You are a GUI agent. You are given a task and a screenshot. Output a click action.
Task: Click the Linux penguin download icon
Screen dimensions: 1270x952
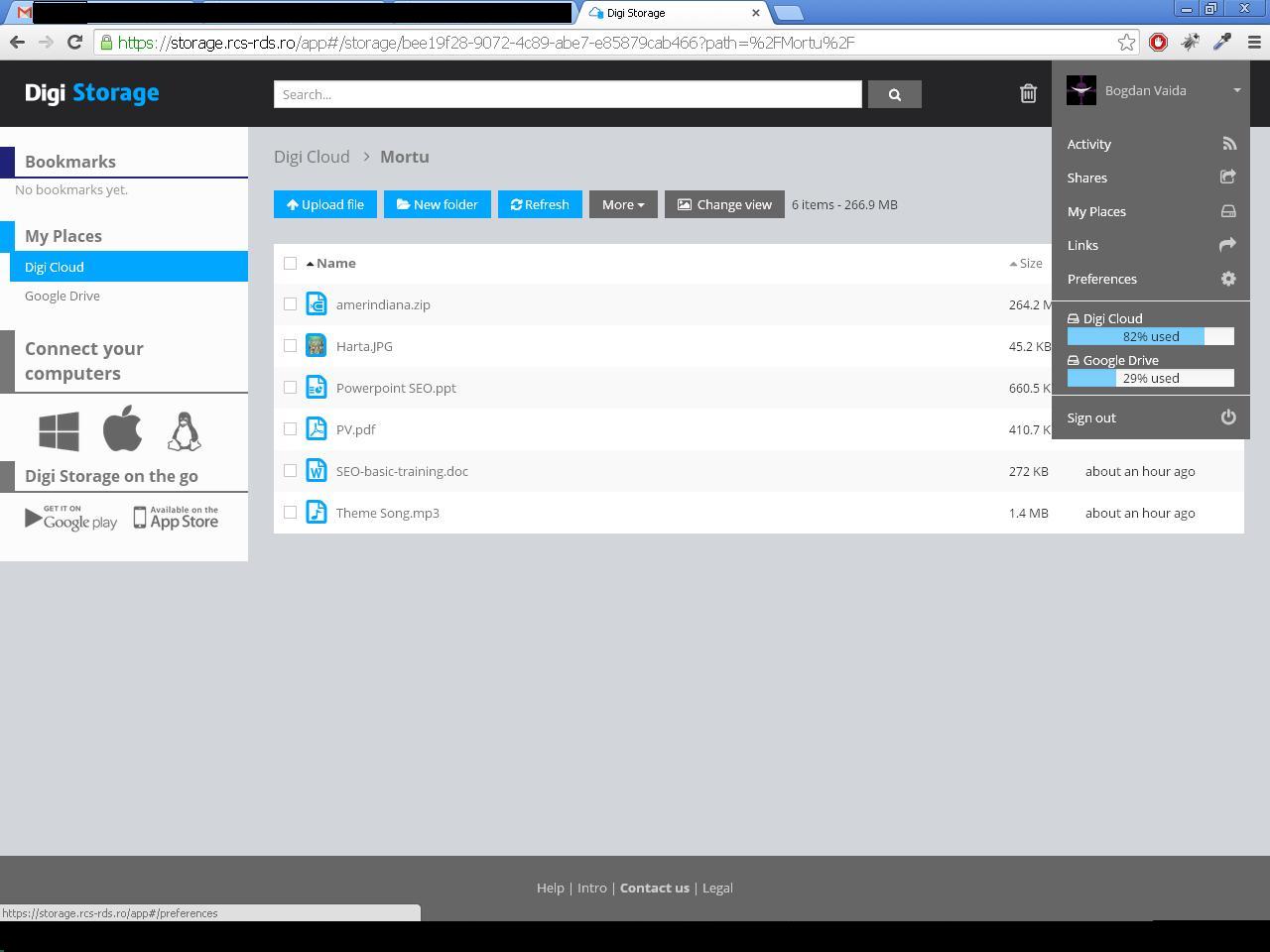point(185,431)
